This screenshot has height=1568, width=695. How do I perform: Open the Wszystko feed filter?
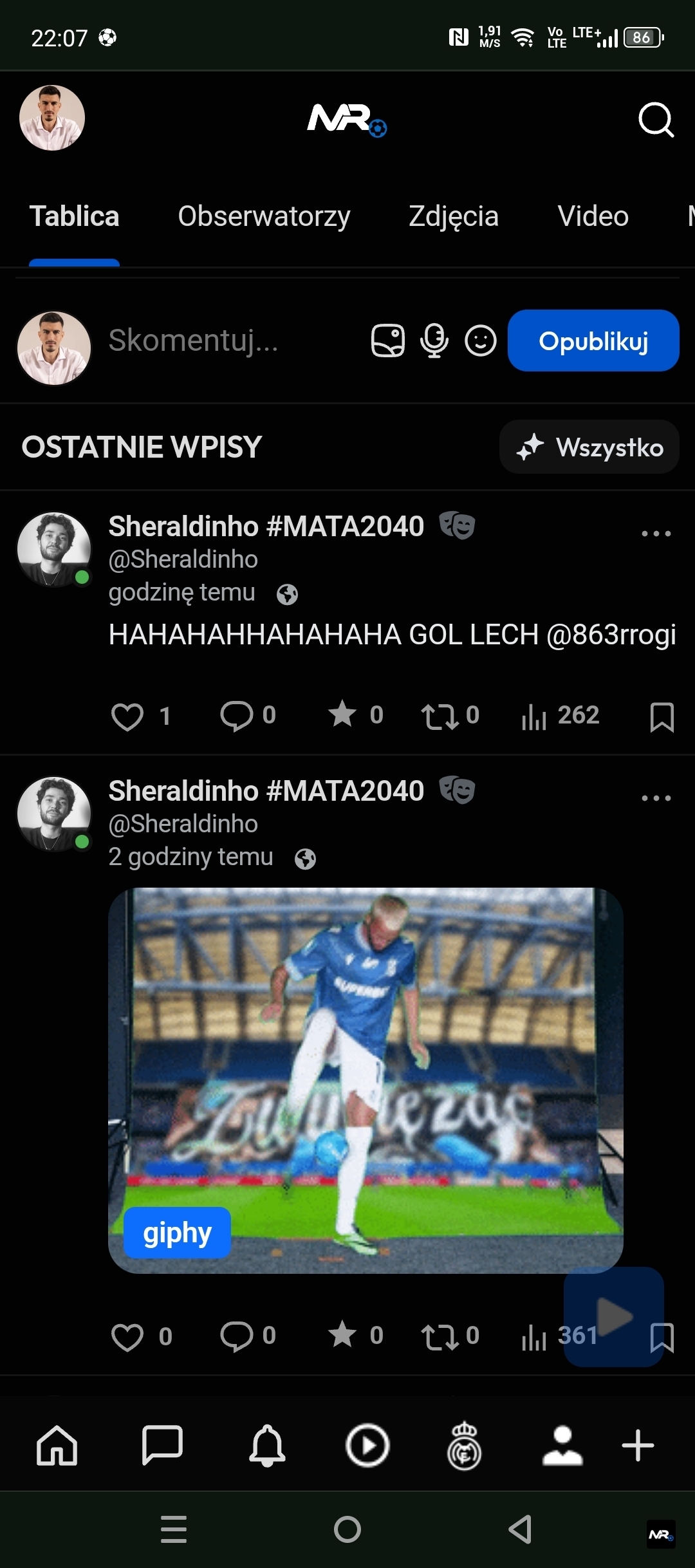coord(589,447)
